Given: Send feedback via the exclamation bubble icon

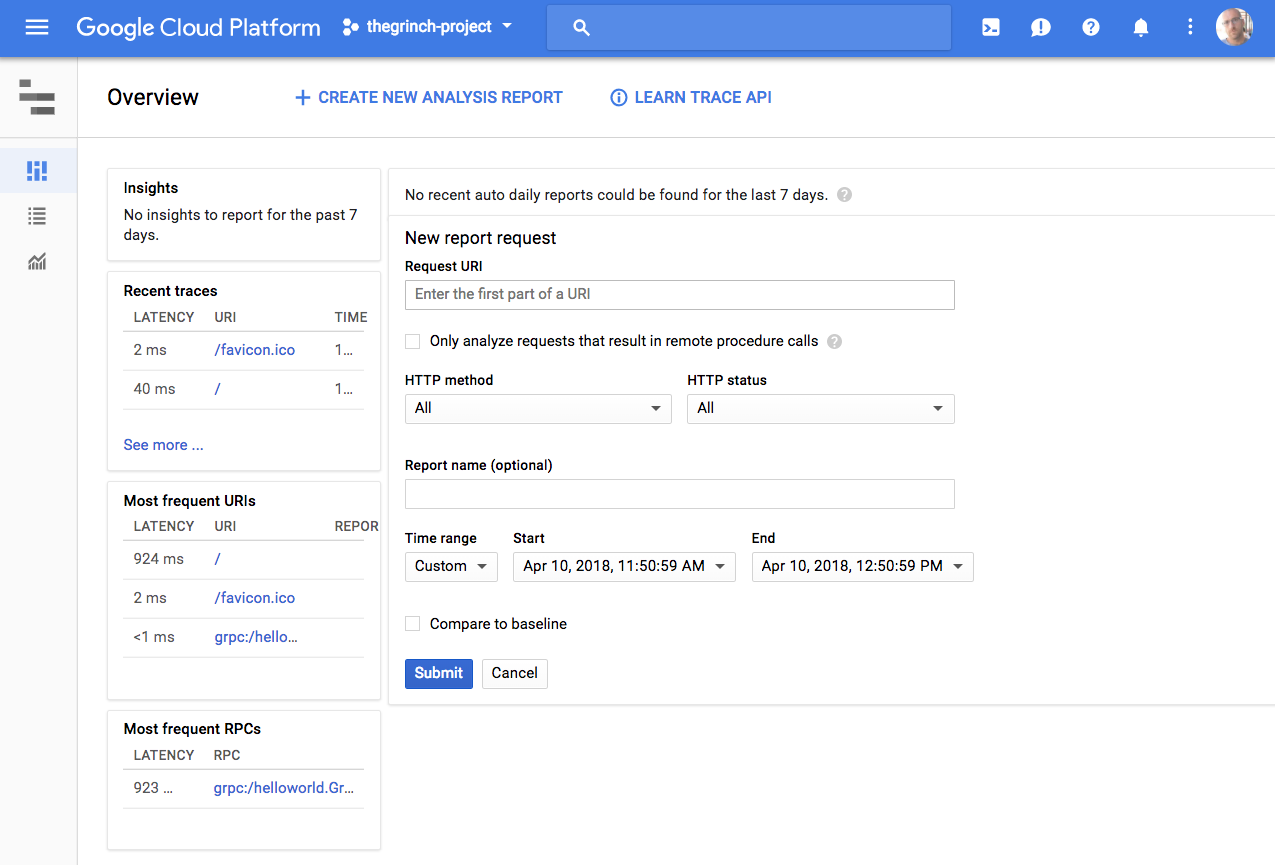Looking at the screenshot, I should tap(1040, 27).
